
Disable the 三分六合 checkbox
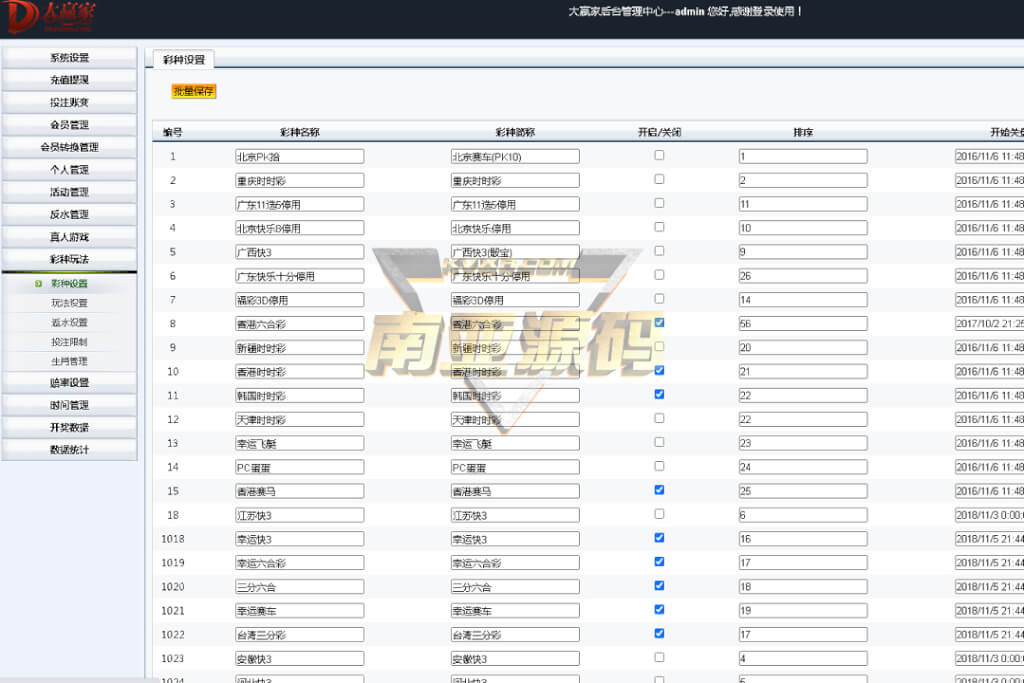coord(659,586)
